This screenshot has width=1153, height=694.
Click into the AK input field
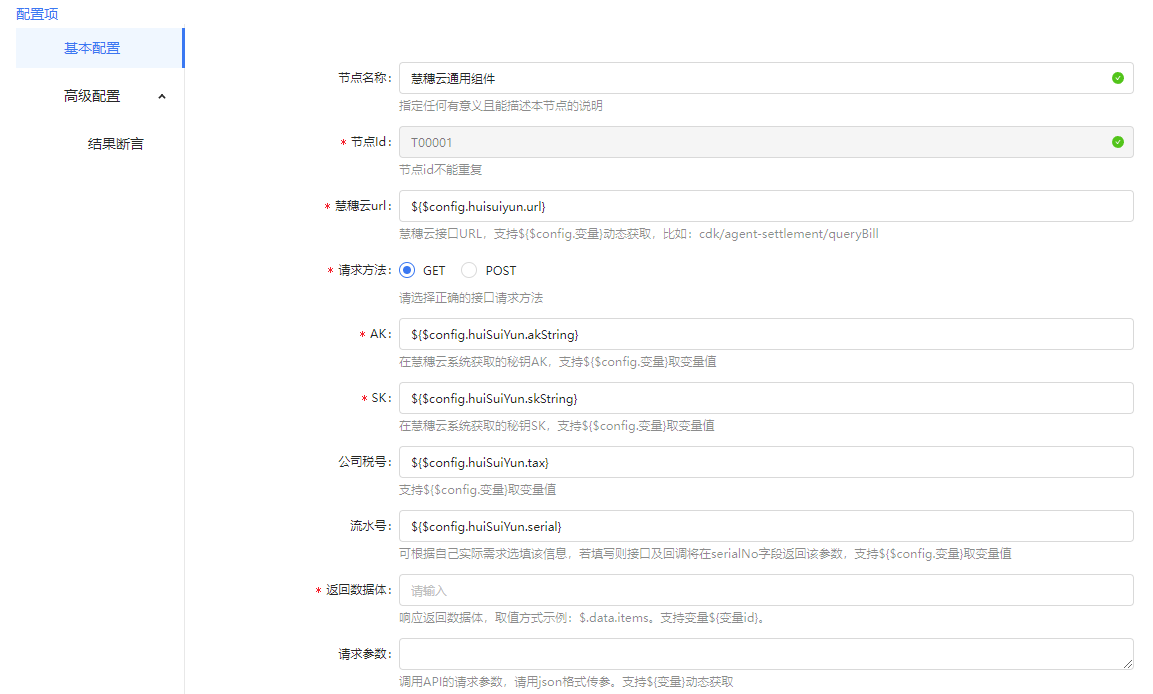(x=765, y=334)
